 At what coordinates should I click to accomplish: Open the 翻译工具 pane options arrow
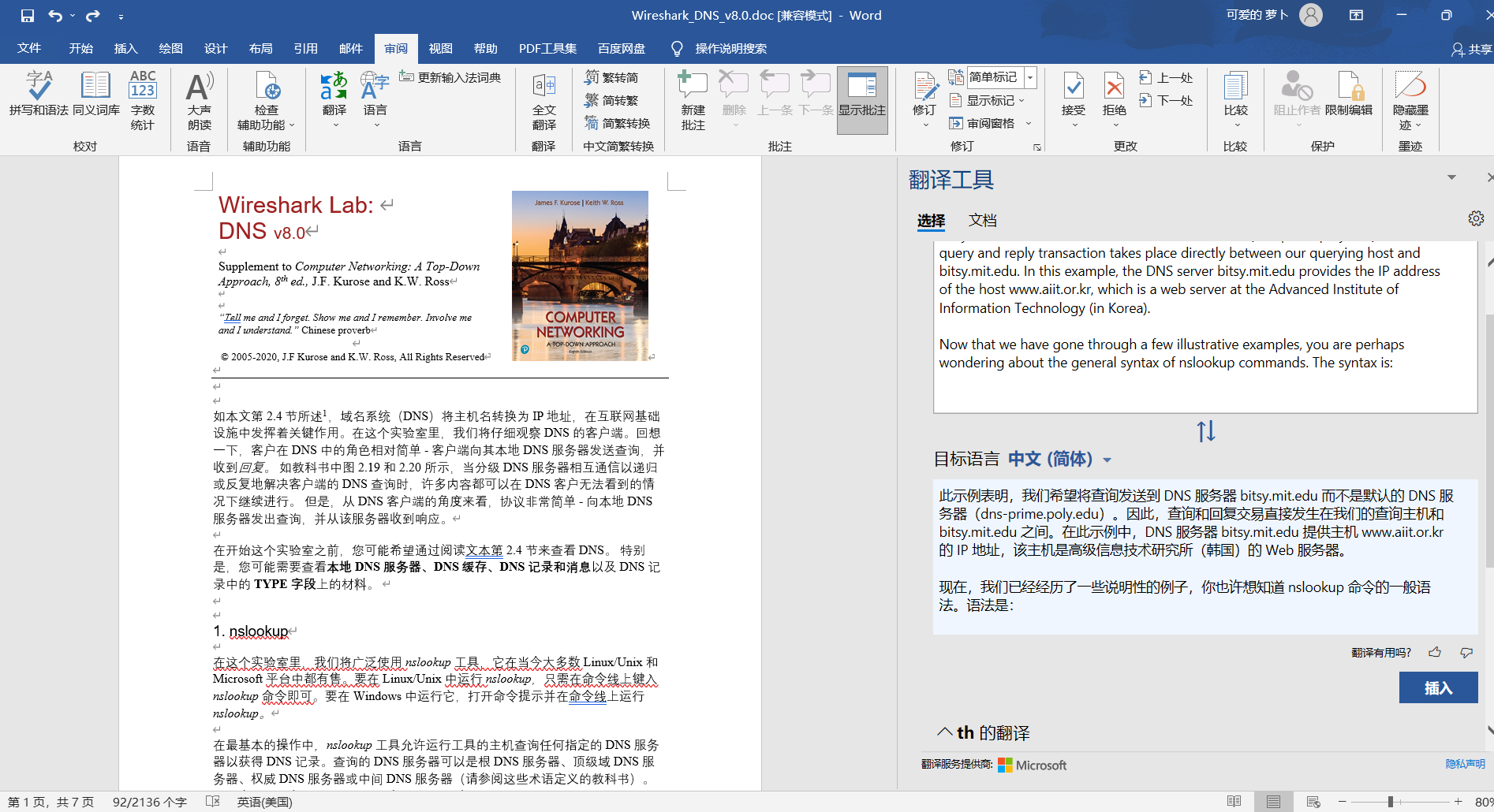click(x=1451, y=177)
